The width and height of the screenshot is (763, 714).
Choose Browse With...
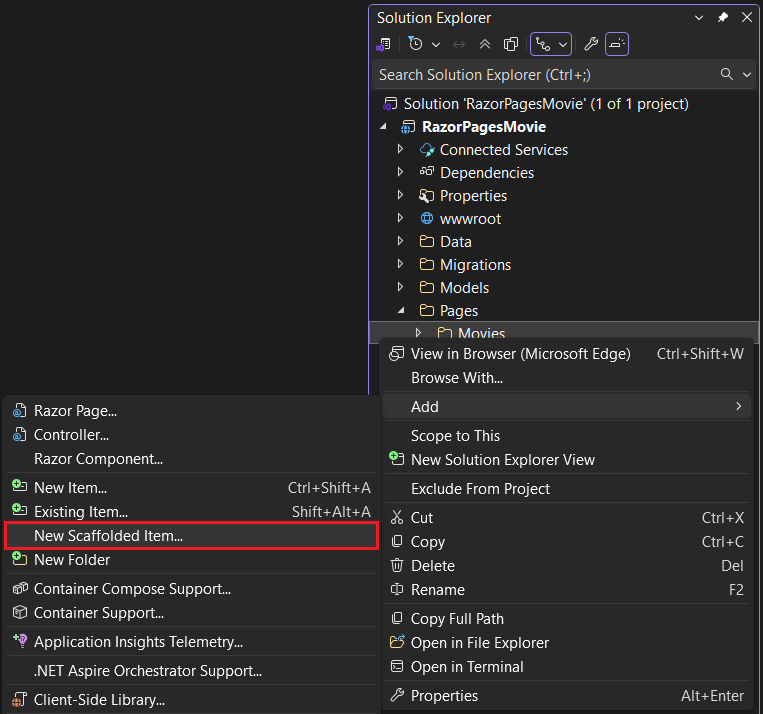click(566, 378)
